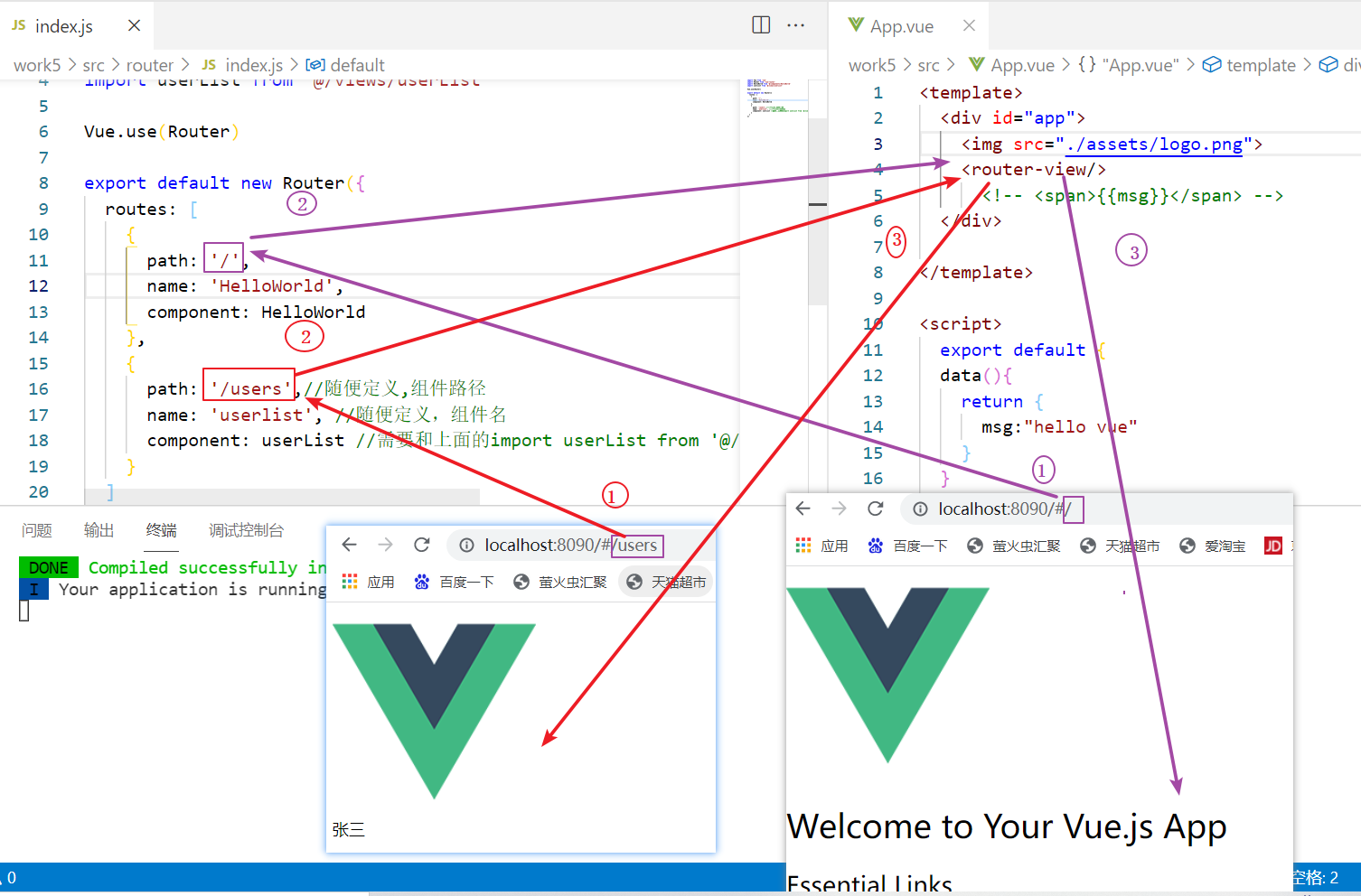Open 百度一下 bookmark in right browser
Image resolution: width=1361 pixels, height=896 pixels.
(x=907, y=546)
